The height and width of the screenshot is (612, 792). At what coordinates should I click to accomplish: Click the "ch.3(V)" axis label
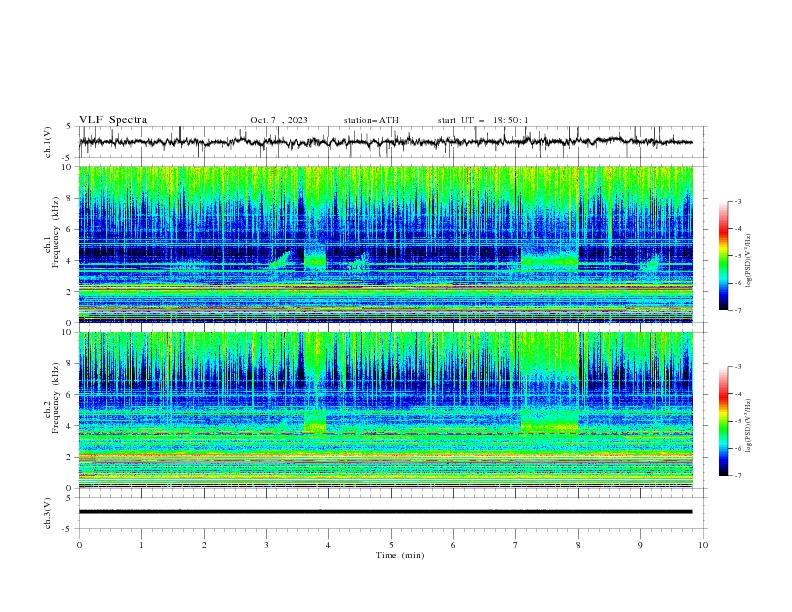(x=48, y=513)
